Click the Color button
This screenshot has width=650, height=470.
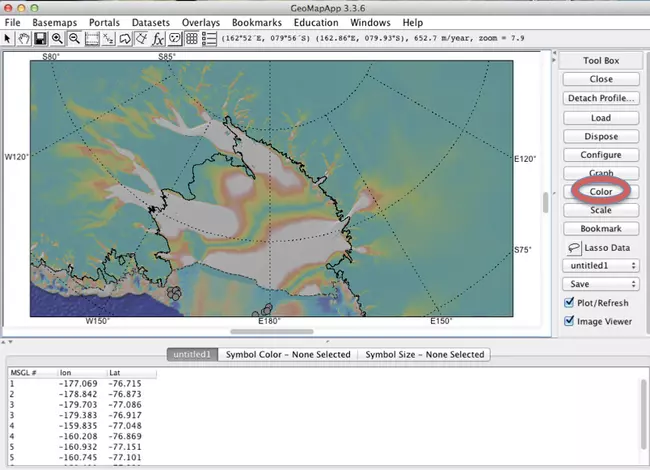point(601,191)
